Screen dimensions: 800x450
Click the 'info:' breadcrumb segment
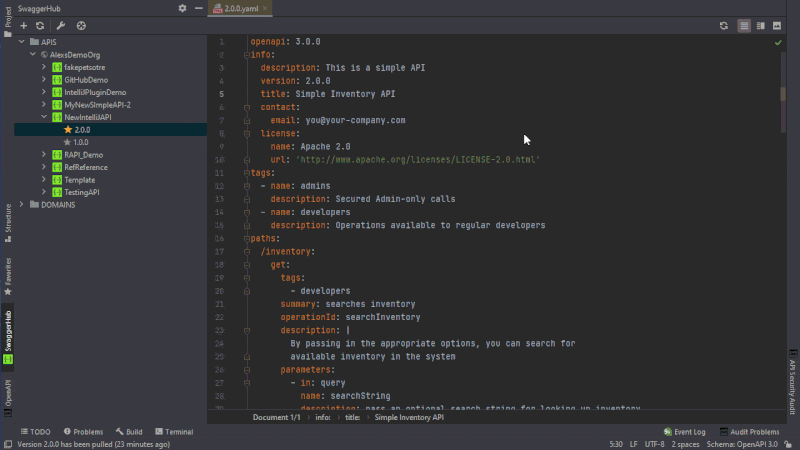(x=322, y=417)
